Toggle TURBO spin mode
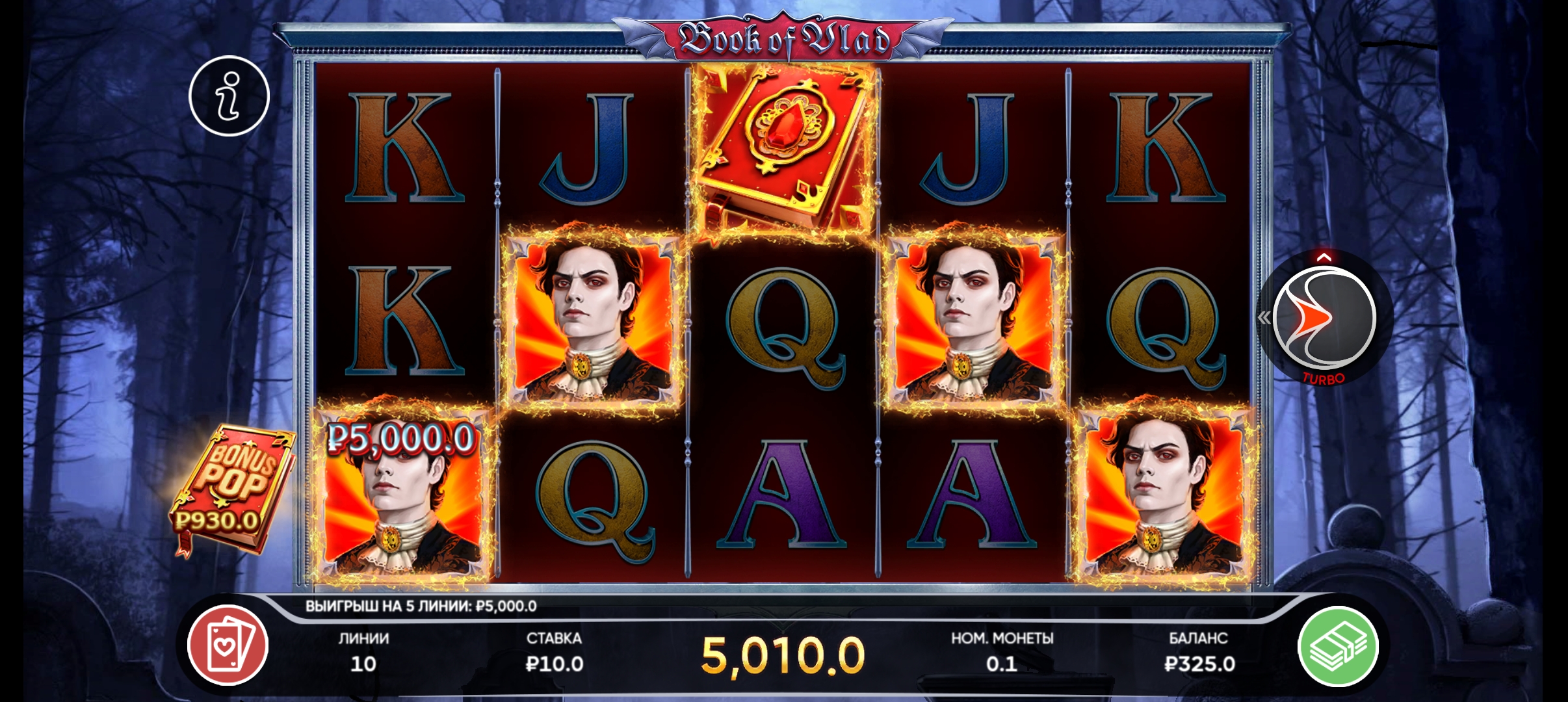Viewport: 1568px width, 702px height. tap(1323, 378)
